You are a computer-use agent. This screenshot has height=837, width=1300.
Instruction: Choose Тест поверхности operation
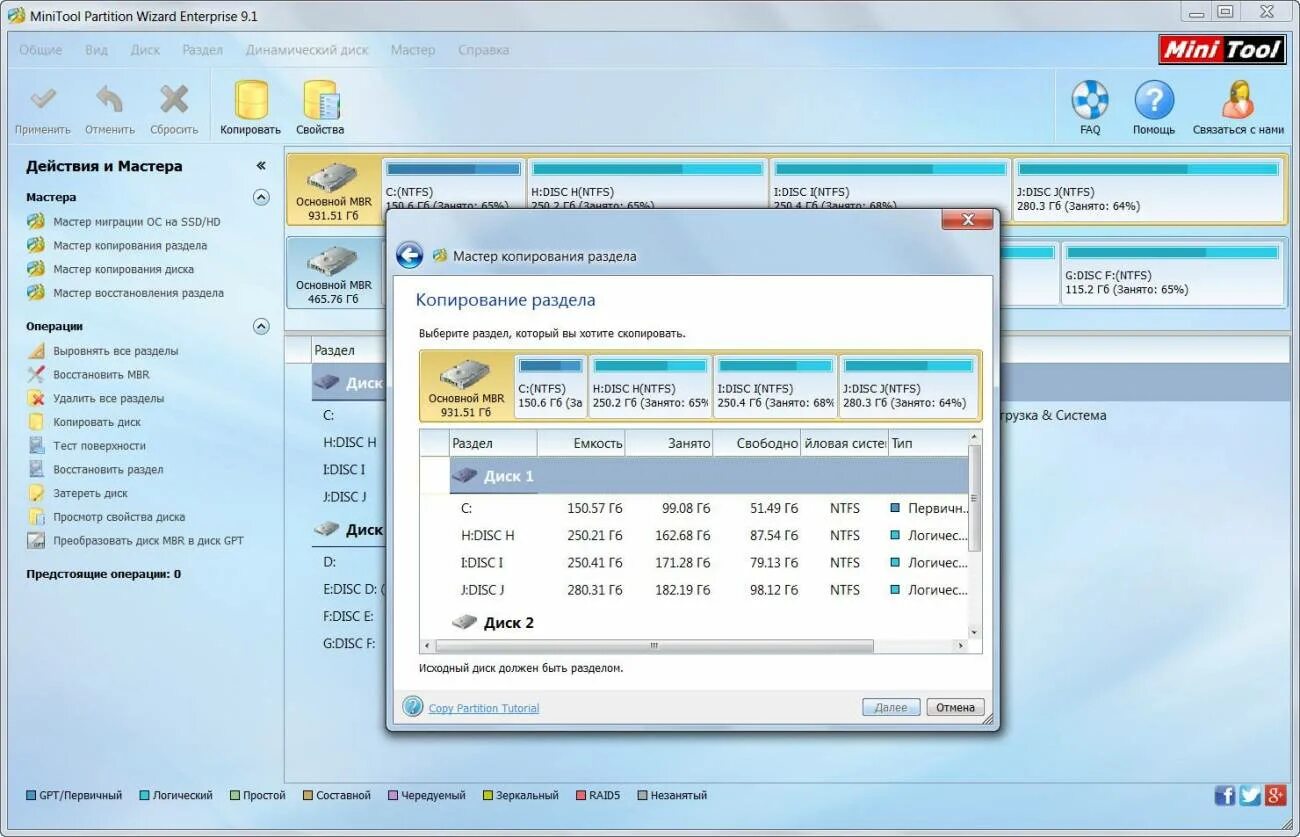pos(99,446)
